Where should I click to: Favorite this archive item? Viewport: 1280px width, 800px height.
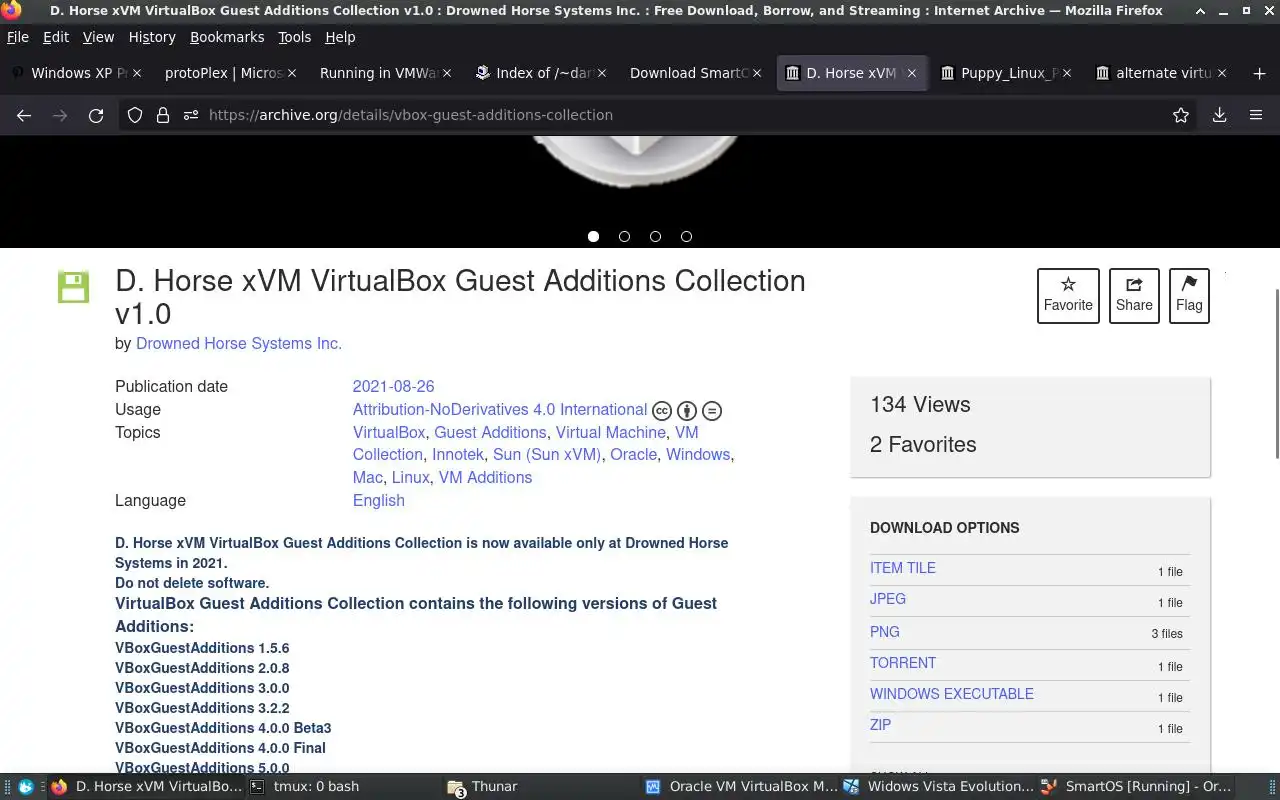[1068, 296]
